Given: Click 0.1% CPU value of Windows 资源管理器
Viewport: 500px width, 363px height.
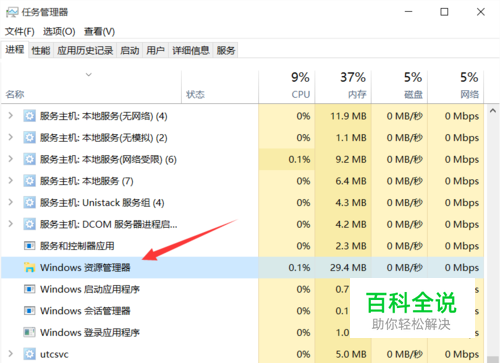Looking at the screenshot, I should point(299,268).
